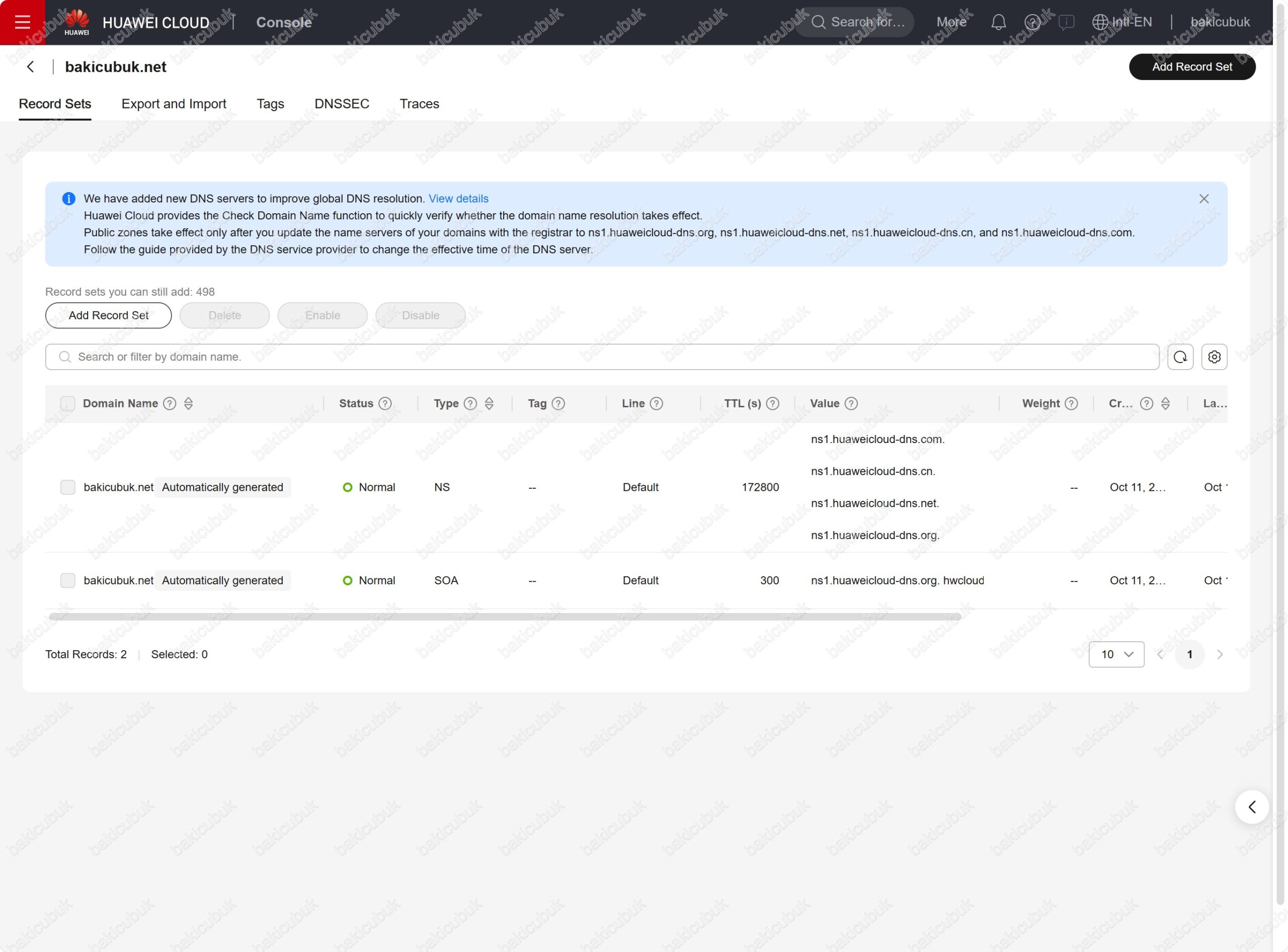Sort records by Domain Name
1288x952 pixels.
[x=189, y=403]
